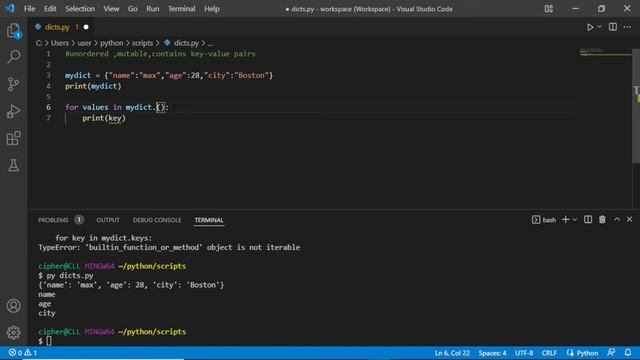This screenshot has width=640, height=360.
Task: Close dicts.py via unsaved dot
Action: pyautogui.click(x=86, y=27)
